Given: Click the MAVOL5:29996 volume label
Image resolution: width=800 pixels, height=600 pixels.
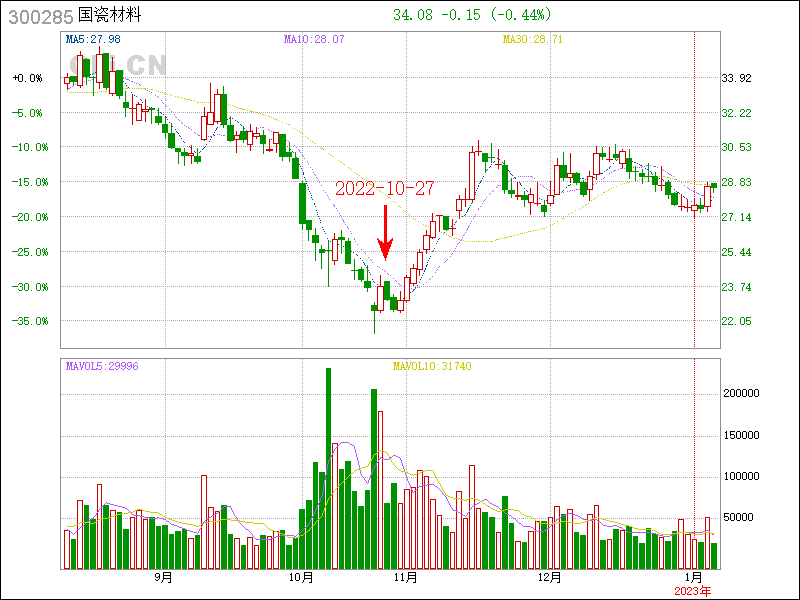Looking at the screenshot, I should (102, 366).
